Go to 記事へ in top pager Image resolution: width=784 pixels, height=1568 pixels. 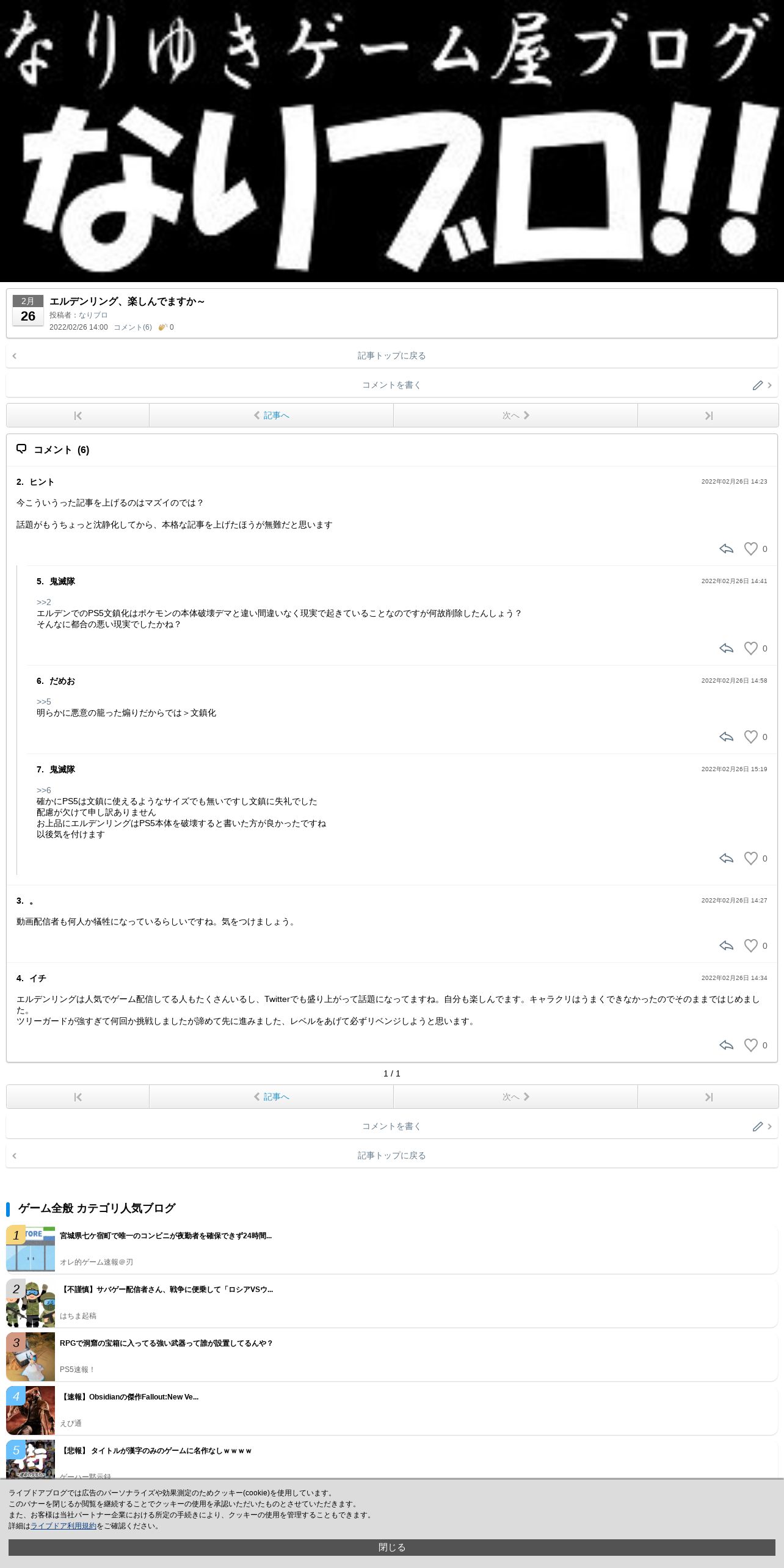(271, 416)
